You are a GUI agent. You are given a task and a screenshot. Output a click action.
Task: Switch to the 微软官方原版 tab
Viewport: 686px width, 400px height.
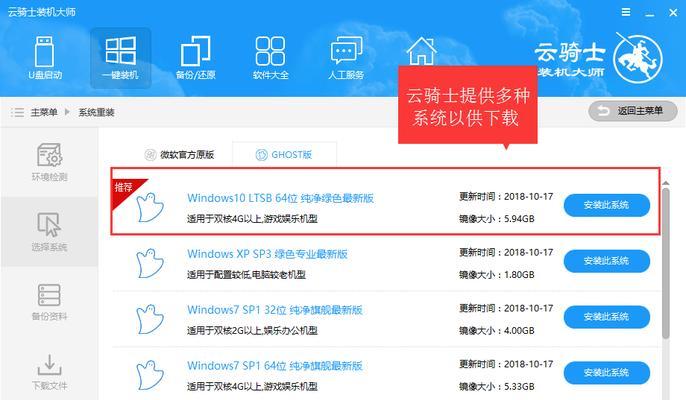point(179,154)
